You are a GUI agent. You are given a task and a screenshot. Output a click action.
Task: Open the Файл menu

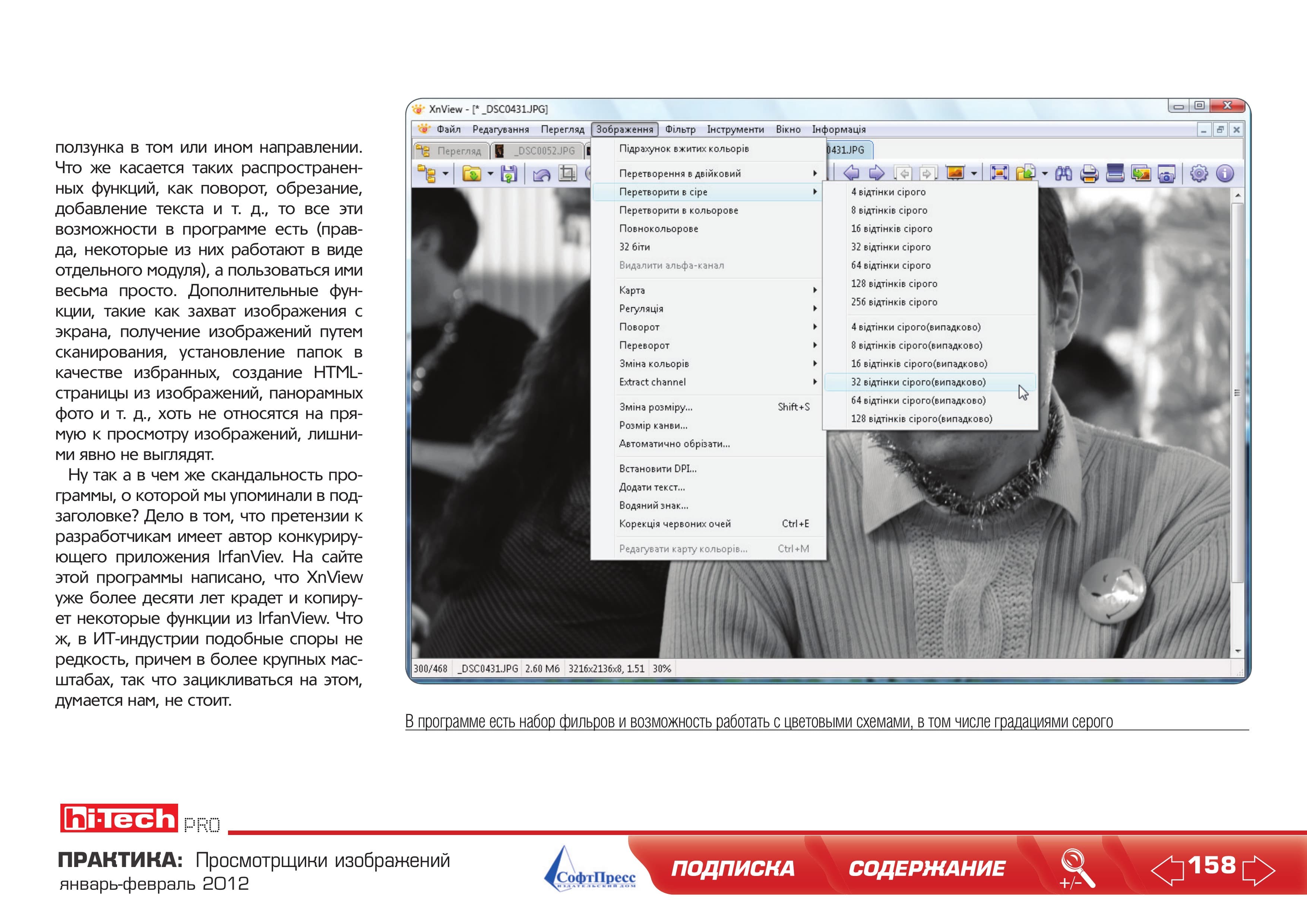click(449, 129)
